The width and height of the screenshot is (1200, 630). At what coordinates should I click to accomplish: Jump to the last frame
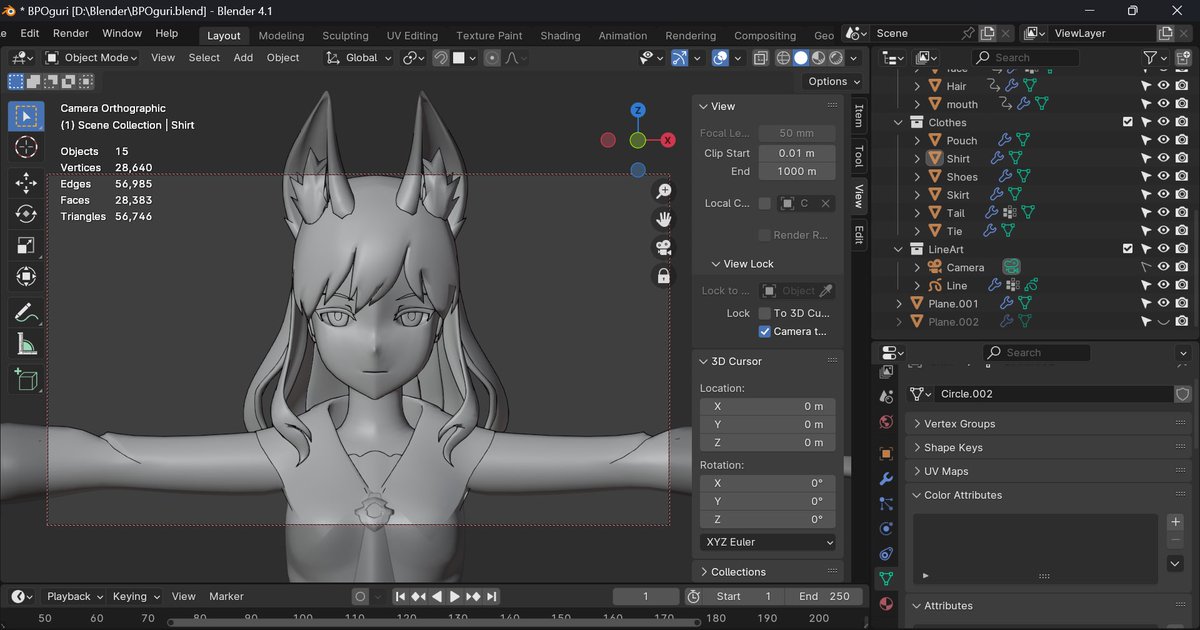tap(491, 596)
